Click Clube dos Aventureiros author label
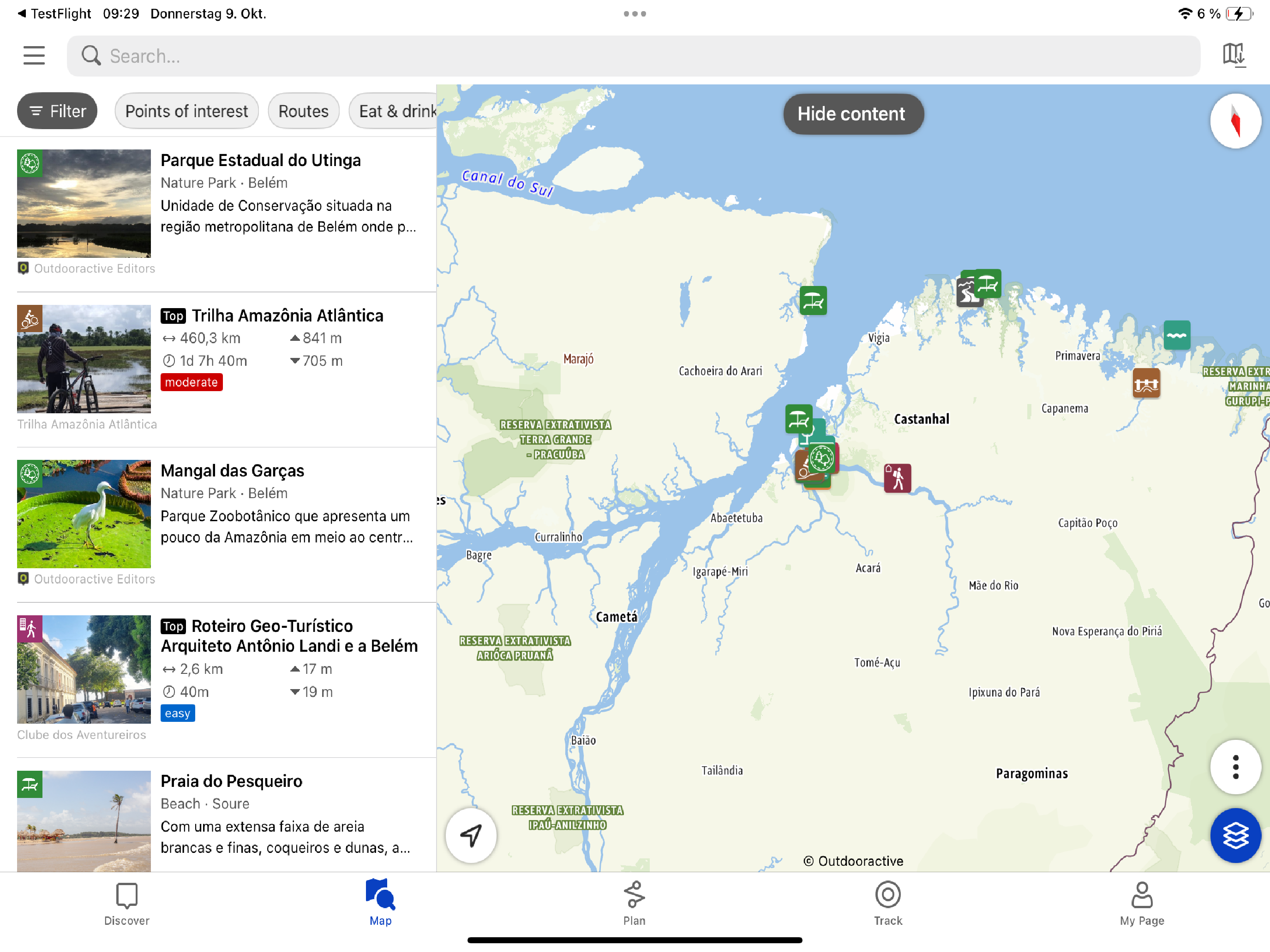Viewport: 1270px width, 952px height. tap(82, 734)
